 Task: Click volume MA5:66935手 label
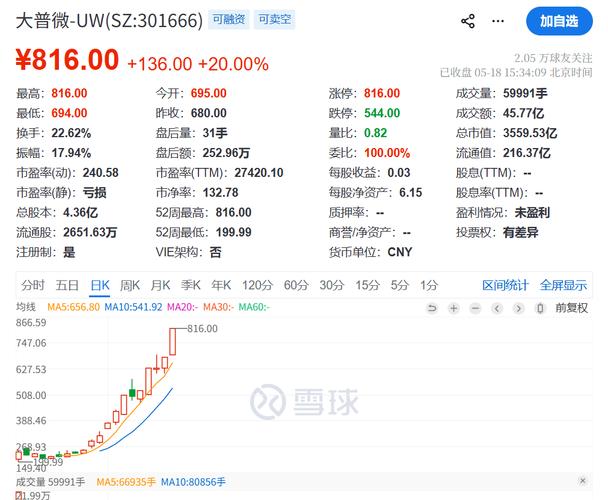click(x=126, y=482)
